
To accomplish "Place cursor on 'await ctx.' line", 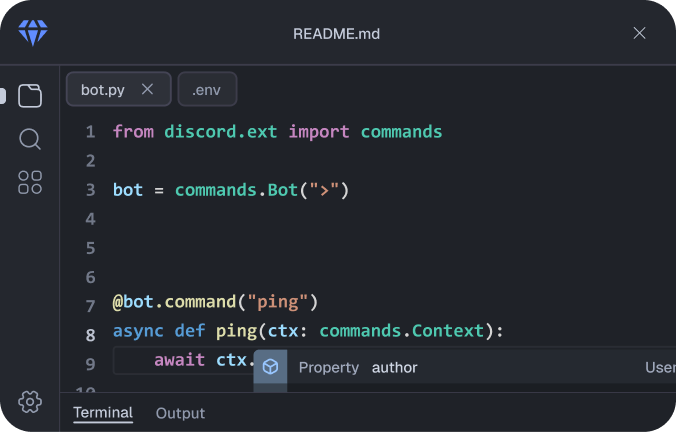I will click(205, 360).
